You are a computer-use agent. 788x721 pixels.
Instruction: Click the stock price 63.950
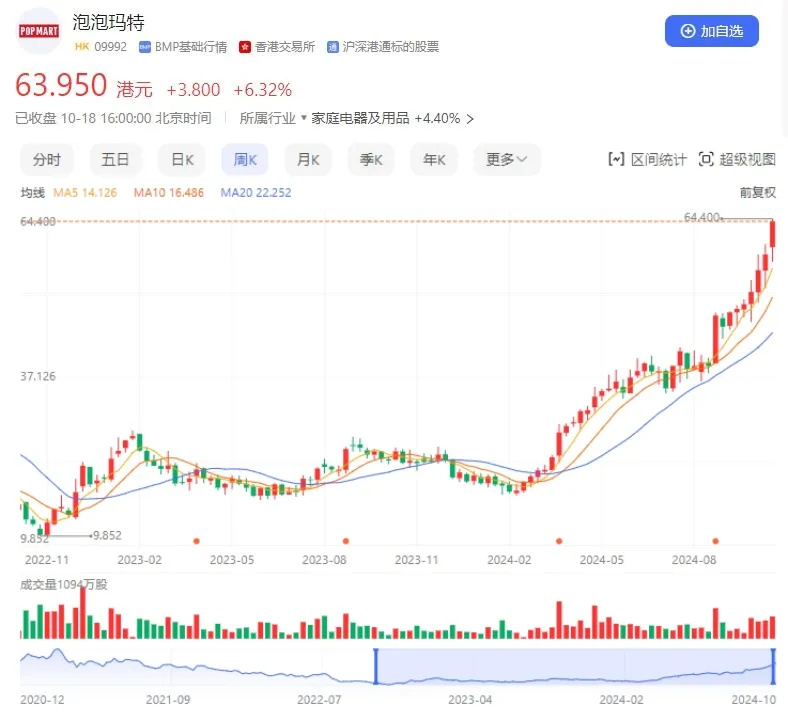click(x=61, y=85)
